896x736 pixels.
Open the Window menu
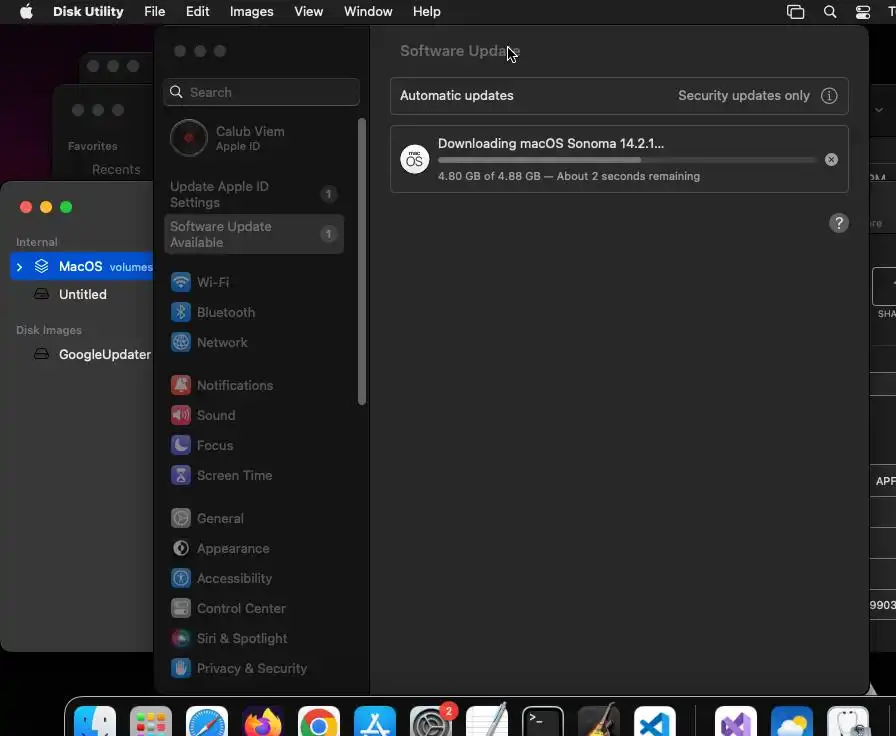pos(368,11)
